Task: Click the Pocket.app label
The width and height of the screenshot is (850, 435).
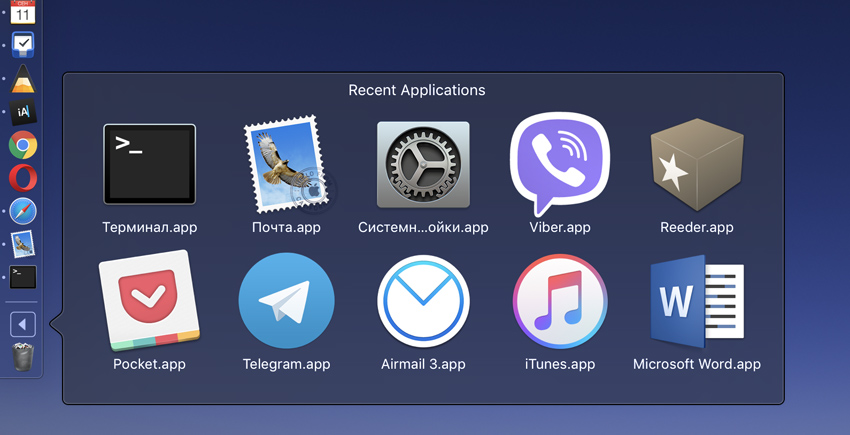Action: tap(150, 364)
